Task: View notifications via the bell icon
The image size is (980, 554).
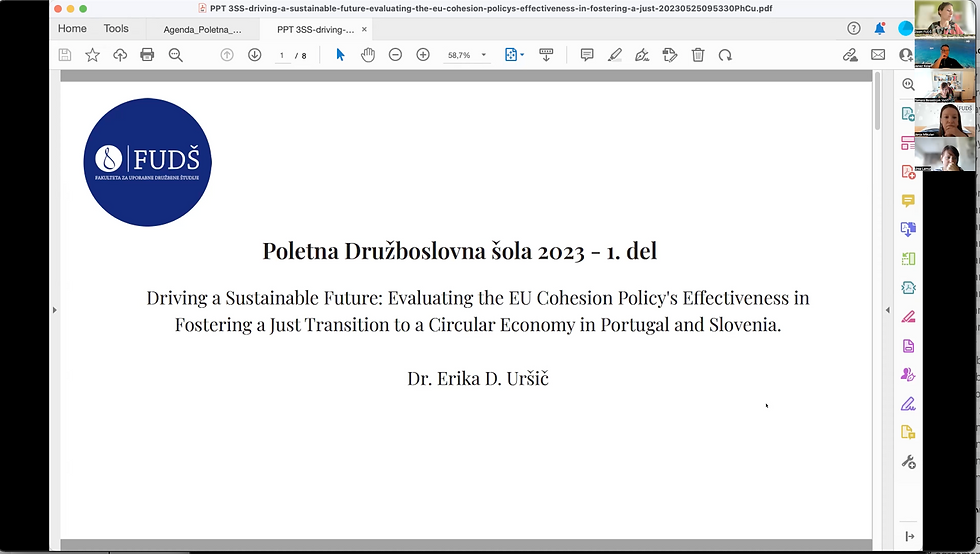Action: tap(880, 28)
